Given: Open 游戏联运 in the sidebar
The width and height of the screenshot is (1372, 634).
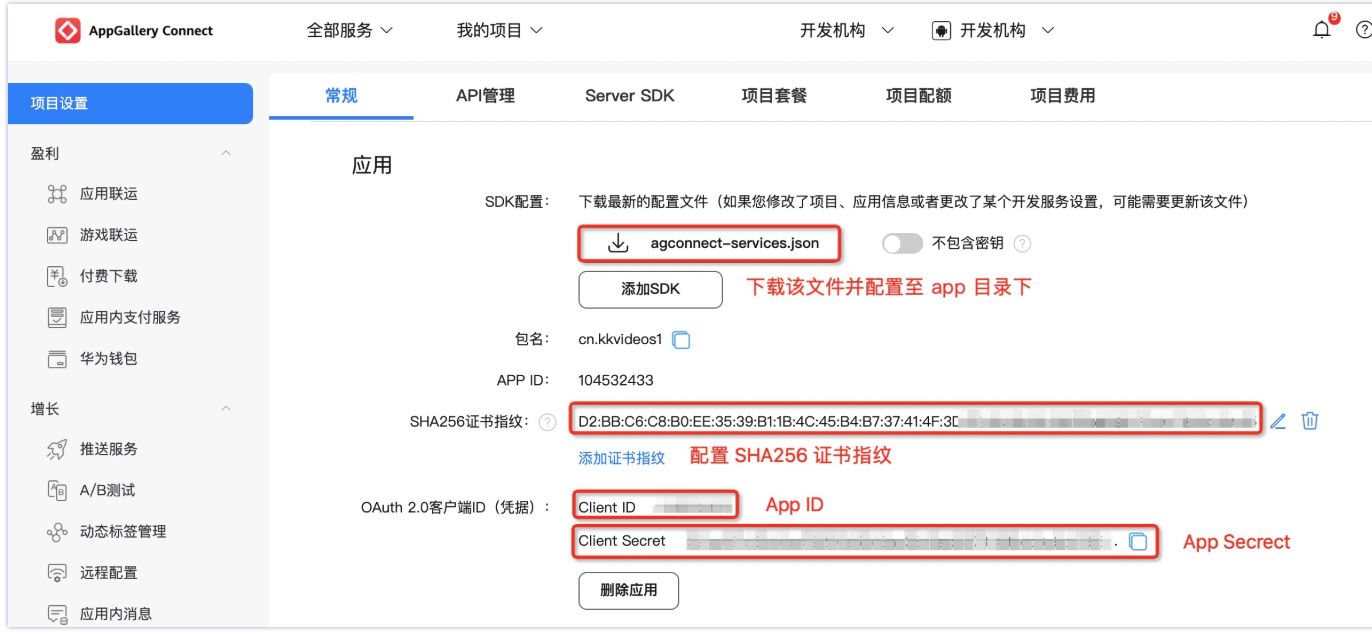Looking at the screenshot, I should coord(109,235).
